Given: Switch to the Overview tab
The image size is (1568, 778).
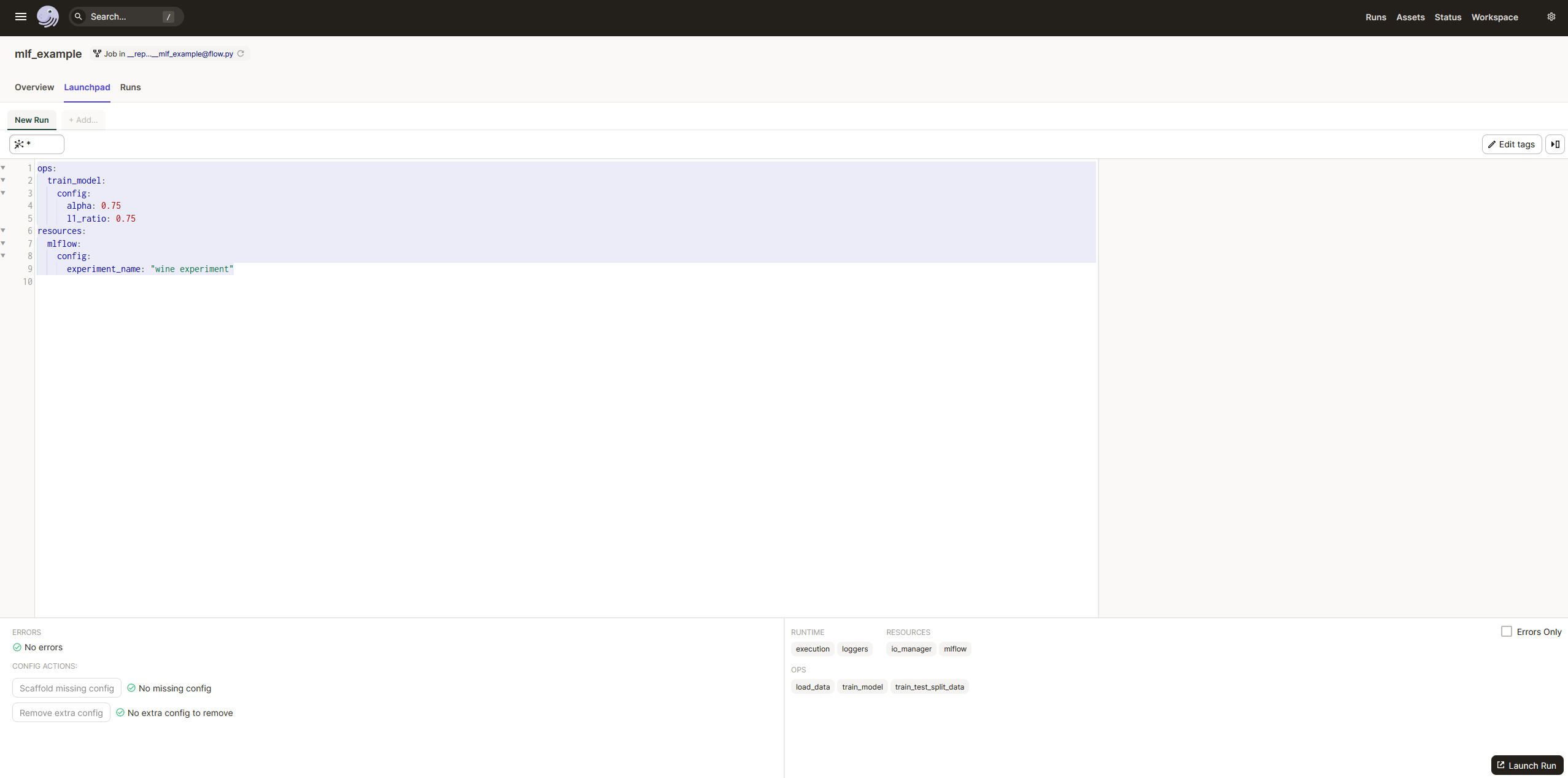Looking at the screenshot, I should pyautogui.click(x=34, y=87).
